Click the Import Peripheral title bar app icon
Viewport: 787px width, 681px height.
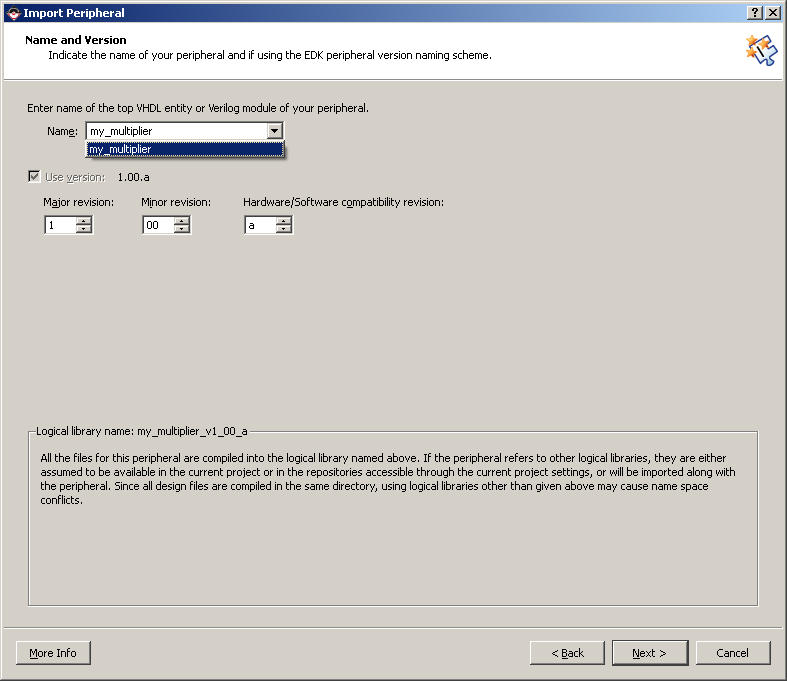click(x=14, y=13)
